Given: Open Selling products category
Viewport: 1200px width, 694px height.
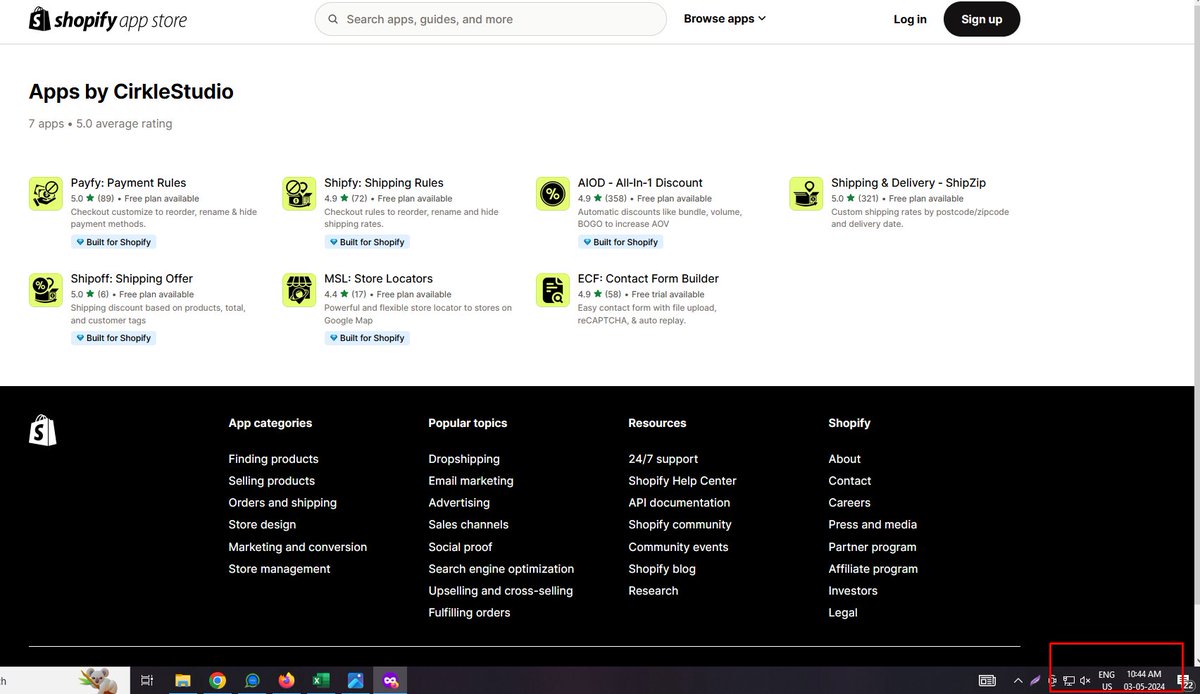Looking at the screenshot, I should (x=271, y=481).
